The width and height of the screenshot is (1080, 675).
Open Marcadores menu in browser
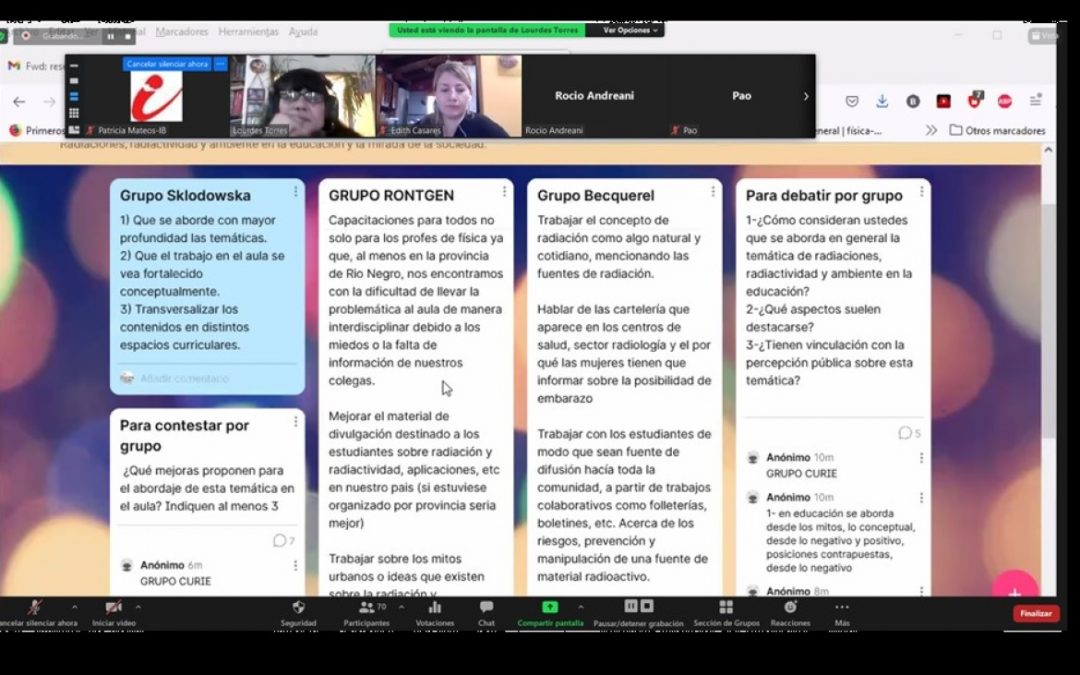point(182,32)
